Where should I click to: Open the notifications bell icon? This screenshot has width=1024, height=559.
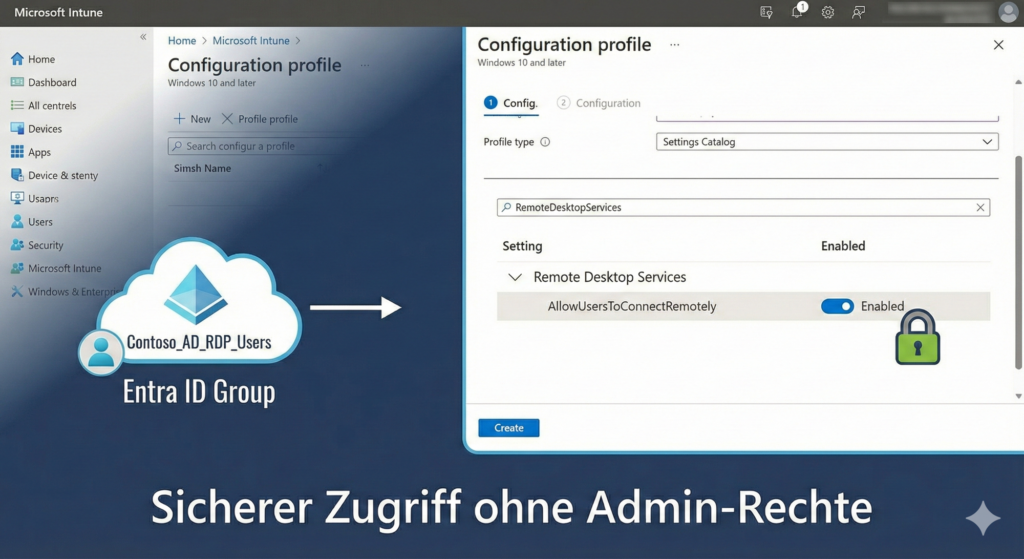coord(798,13)
